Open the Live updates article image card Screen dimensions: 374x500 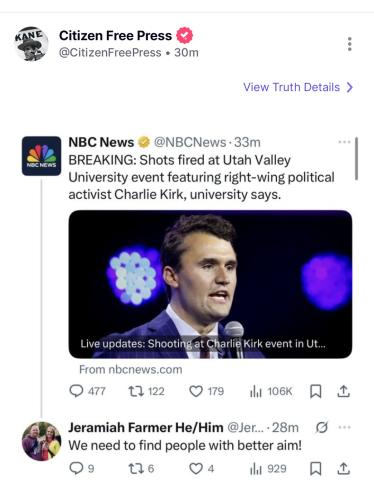tap(210, 284)
